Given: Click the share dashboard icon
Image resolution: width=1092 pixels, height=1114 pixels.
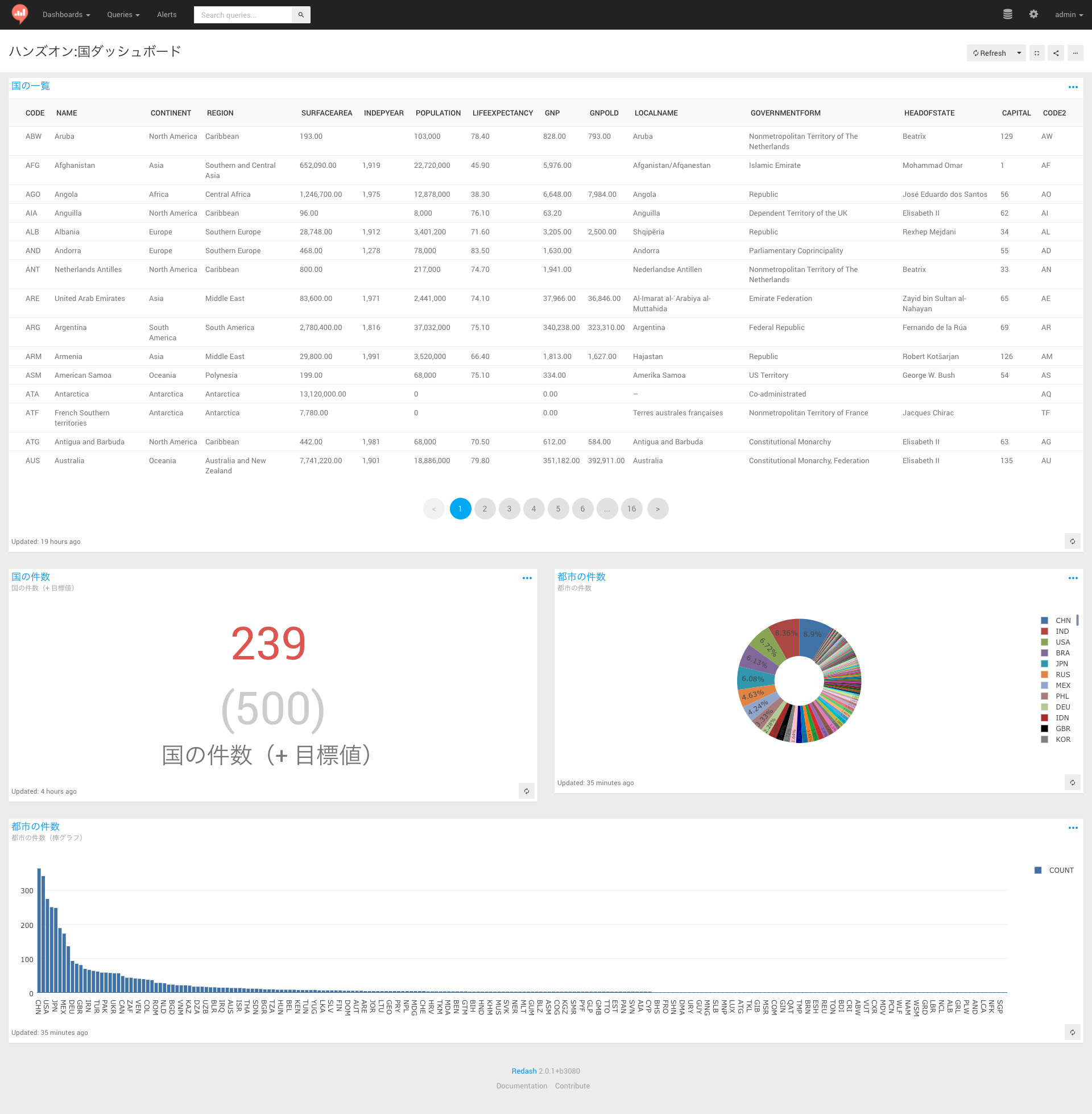Looking at the screenshot, I should [1056, 53].
